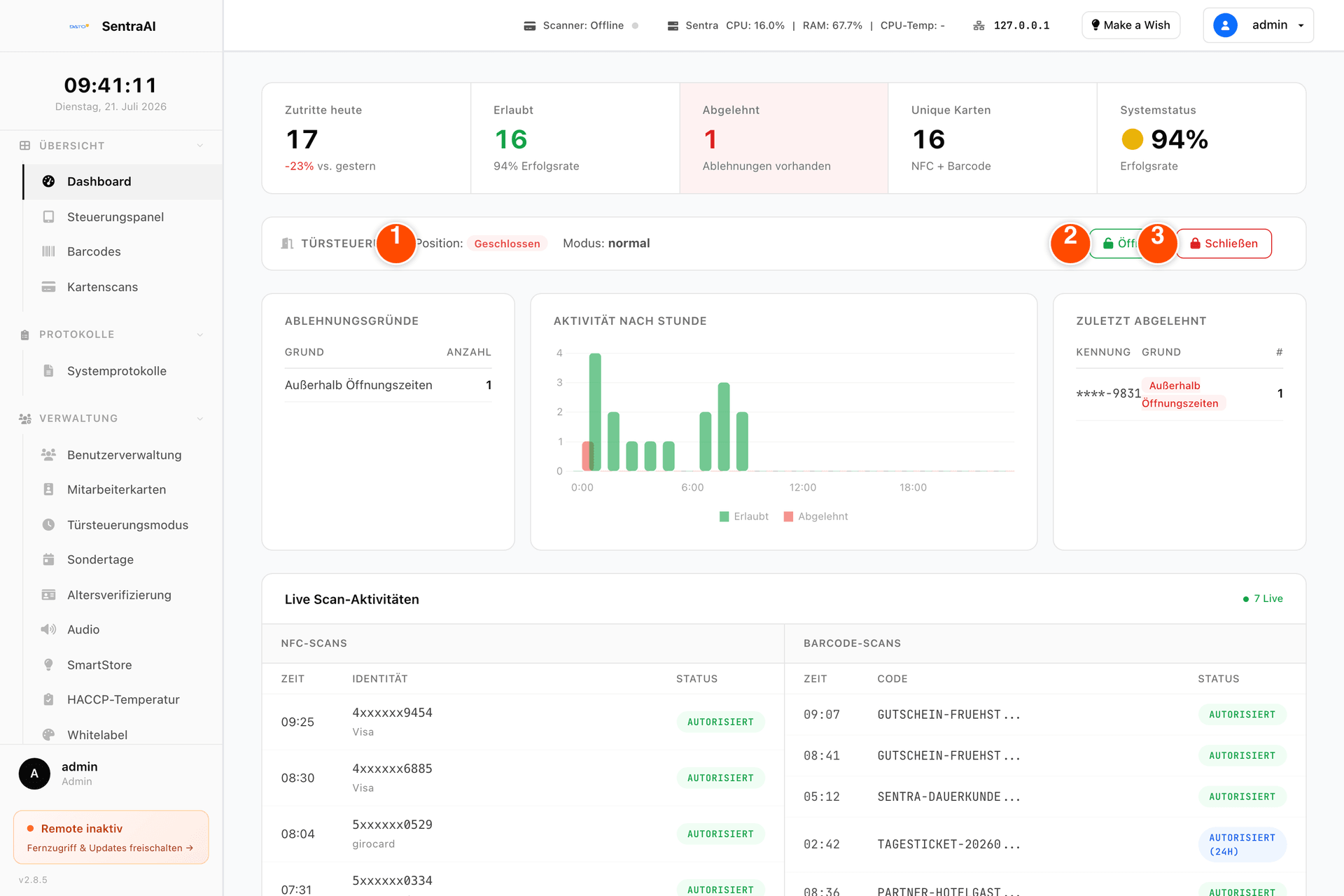The height and width of the screenshot is (896, 1344).
Task: Click the scanner card icon in header
Action: point(530,26)
